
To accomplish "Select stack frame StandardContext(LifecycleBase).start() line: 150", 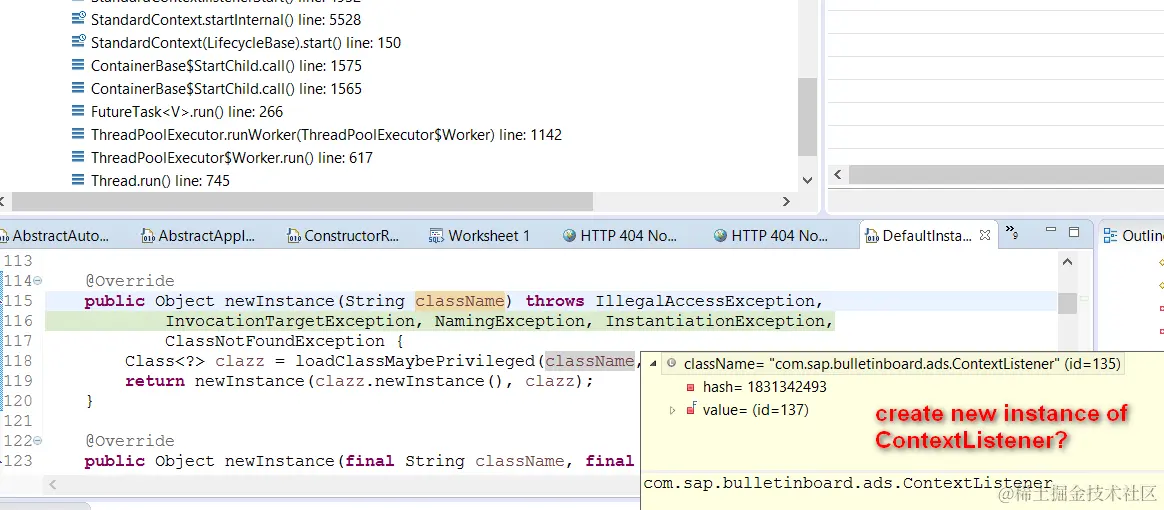I will pyautogui.click(x=236, y=43).
